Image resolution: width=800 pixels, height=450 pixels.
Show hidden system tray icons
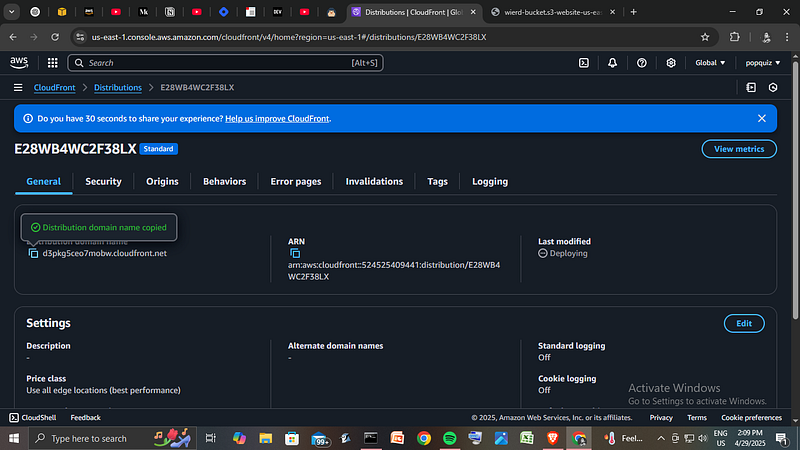pyautogui.click(x=661, y=438)
